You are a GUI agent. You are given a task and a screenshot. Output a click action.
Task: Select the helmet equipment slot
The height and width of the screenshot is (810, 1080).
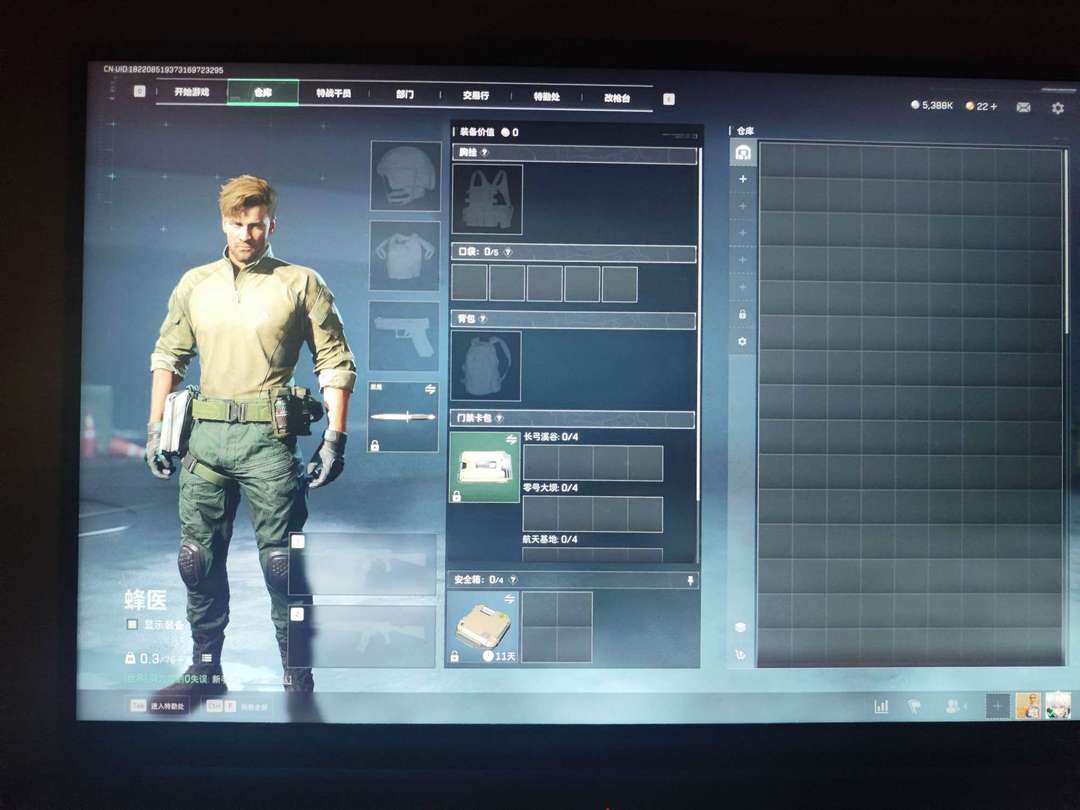click(405, 176)
